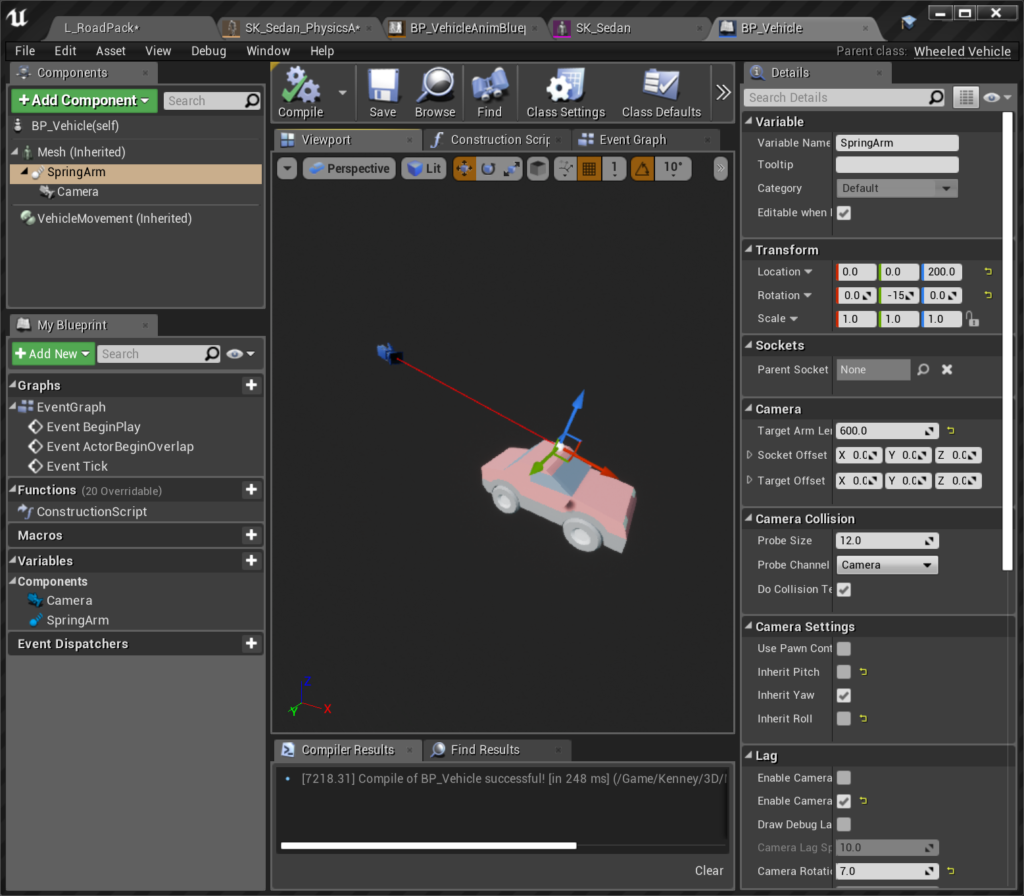Open the Add Component dropdown
Image resolution: width=1024 pixels, height=896 pixels.
84,100
